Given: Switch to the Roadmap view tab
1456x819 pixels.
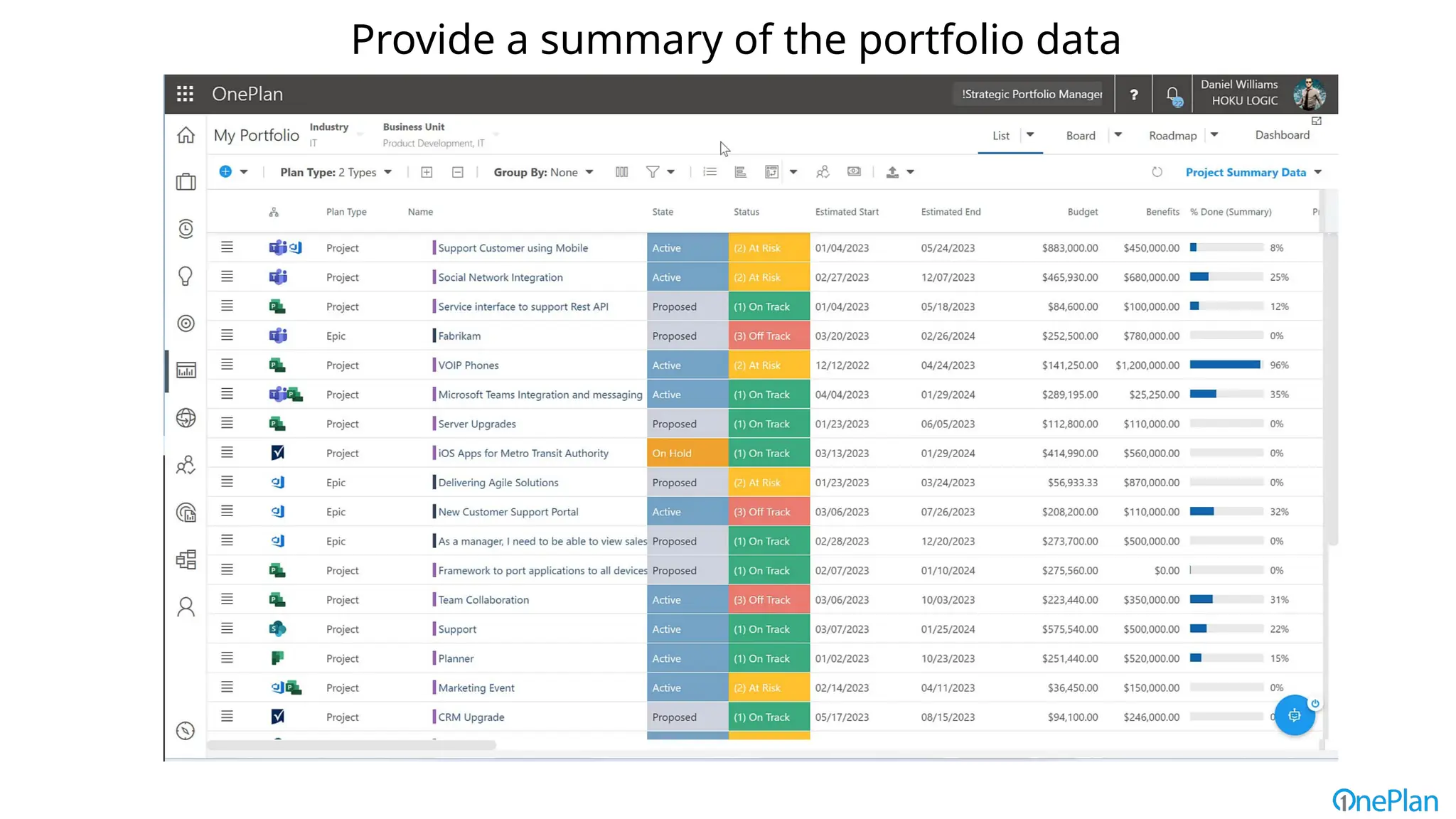Looking at the screenshot, I should (1172, 136).
